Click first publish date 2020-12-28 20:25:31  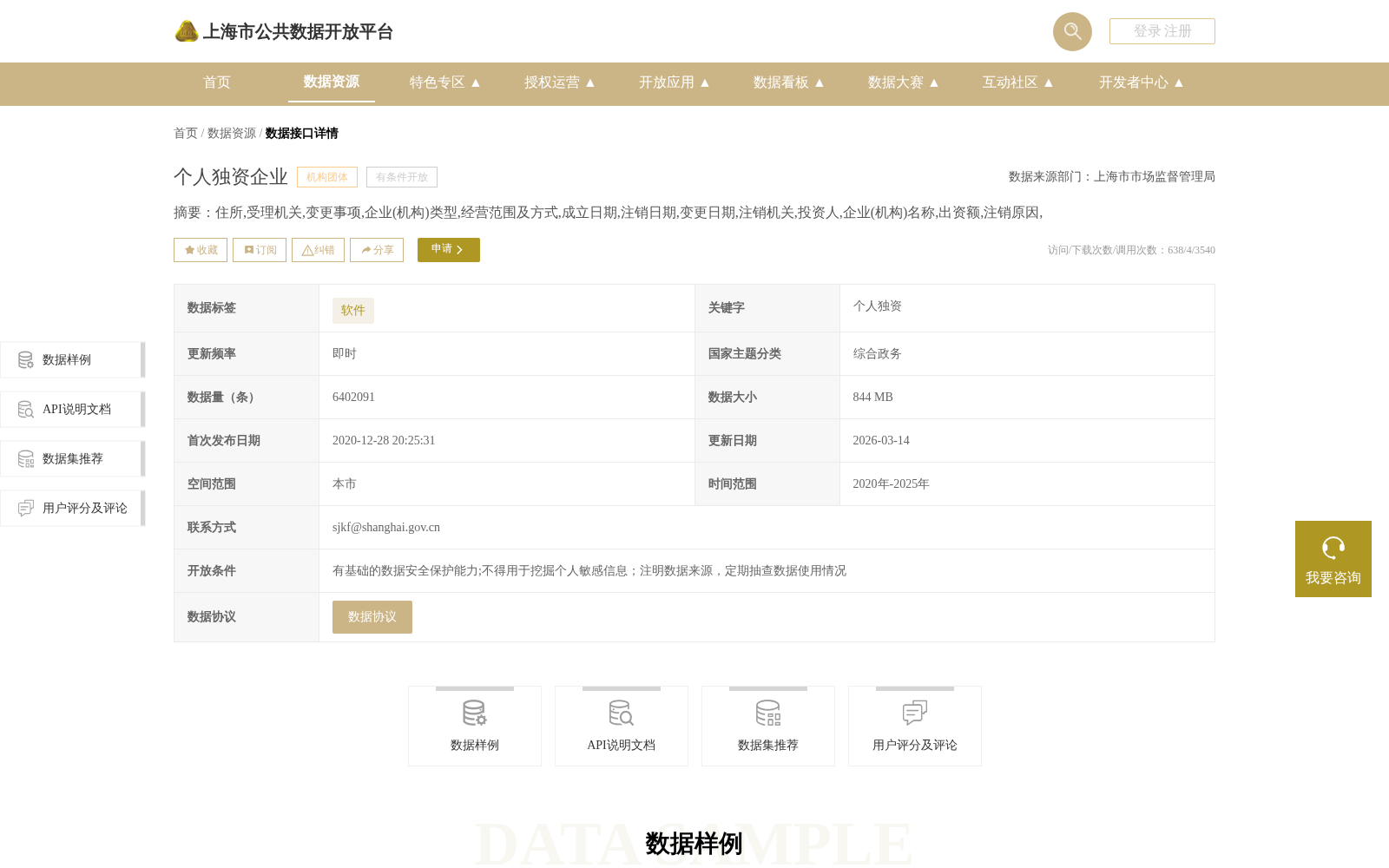tap(384, 440)
